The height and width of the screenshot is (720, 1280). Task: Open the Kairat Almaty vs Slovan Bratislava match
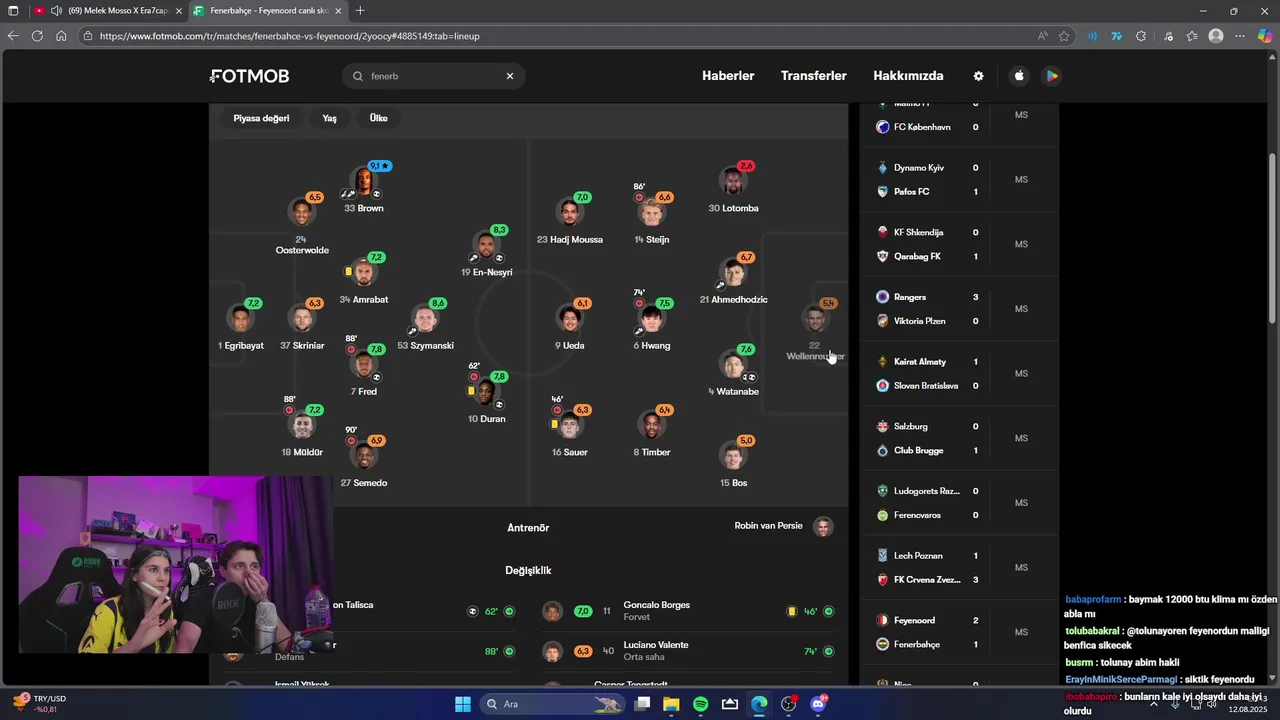(958, 374)
